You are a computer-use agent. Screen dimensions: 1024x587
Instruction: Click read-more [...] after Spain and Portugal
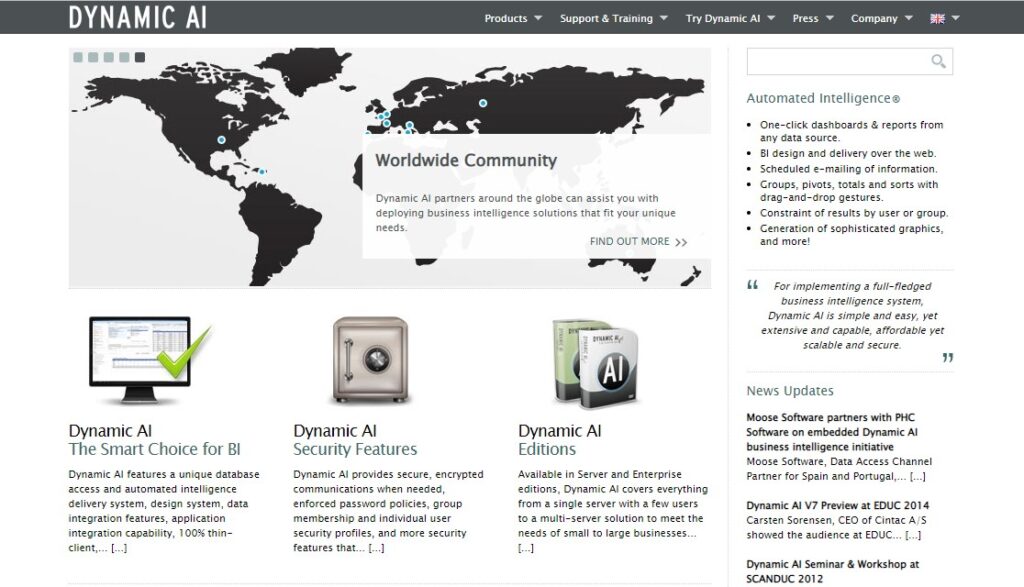coord(918,476)
